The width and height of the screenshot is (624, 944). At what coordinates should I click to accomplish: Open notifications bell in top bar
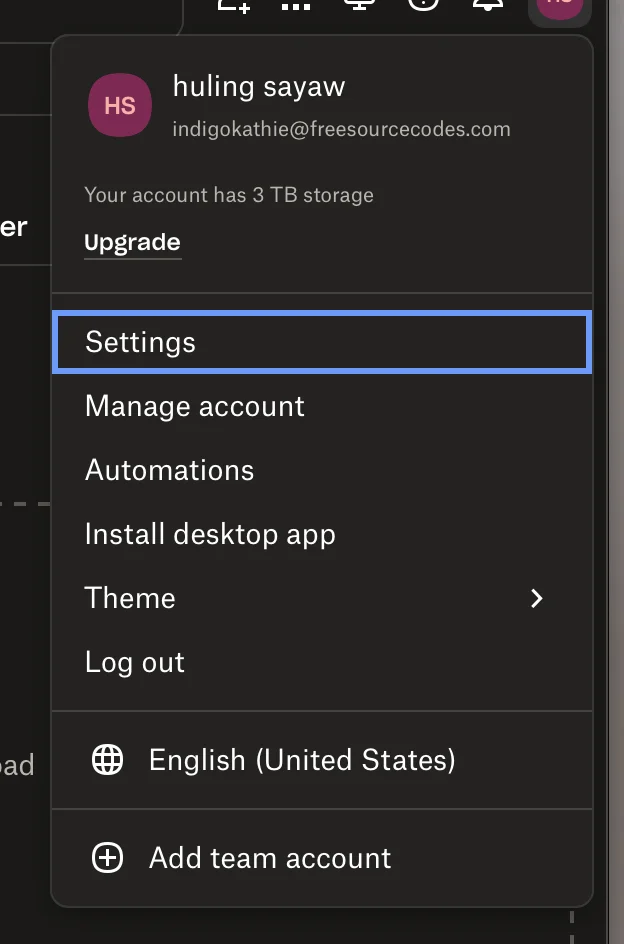(487, 3)
